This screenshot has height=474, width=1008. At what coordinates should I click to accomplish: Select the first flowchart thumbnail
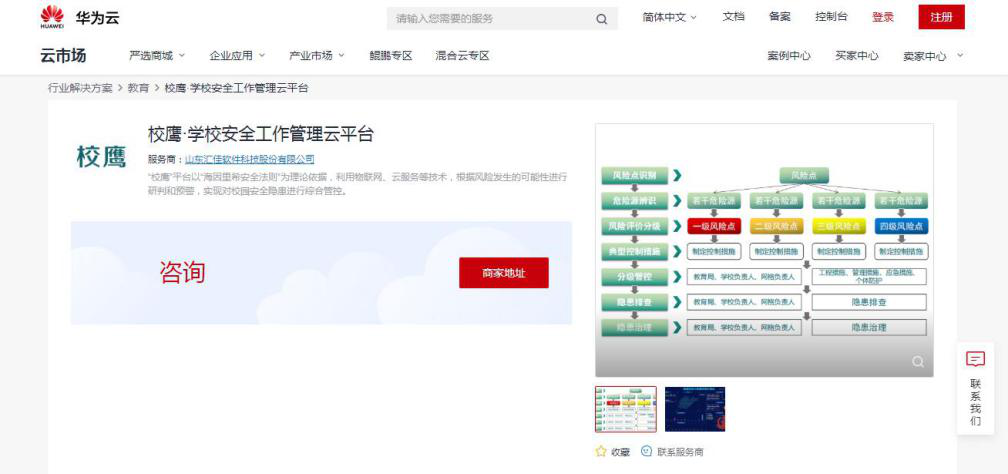pyautogui.click(x=626, y=409)
